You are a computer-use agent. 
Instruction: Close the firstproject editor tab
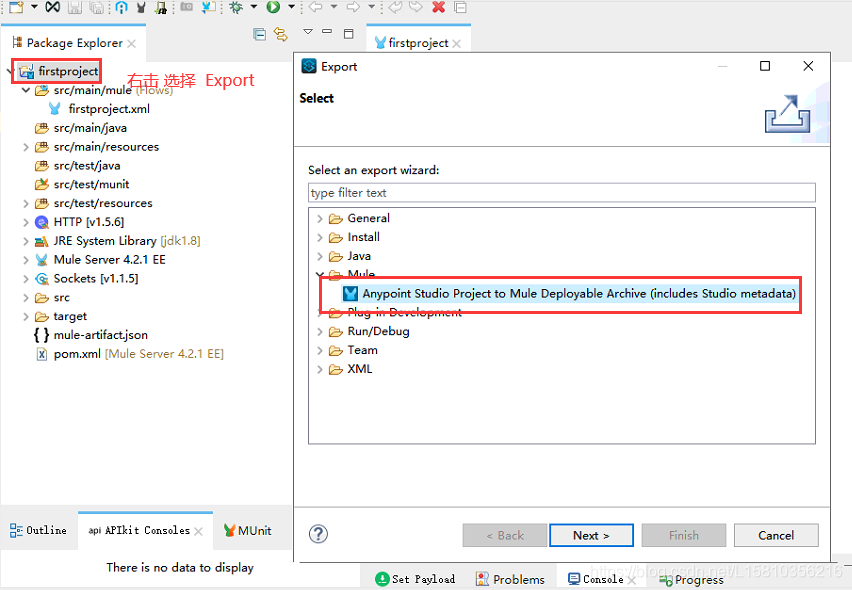click(456, 43)
